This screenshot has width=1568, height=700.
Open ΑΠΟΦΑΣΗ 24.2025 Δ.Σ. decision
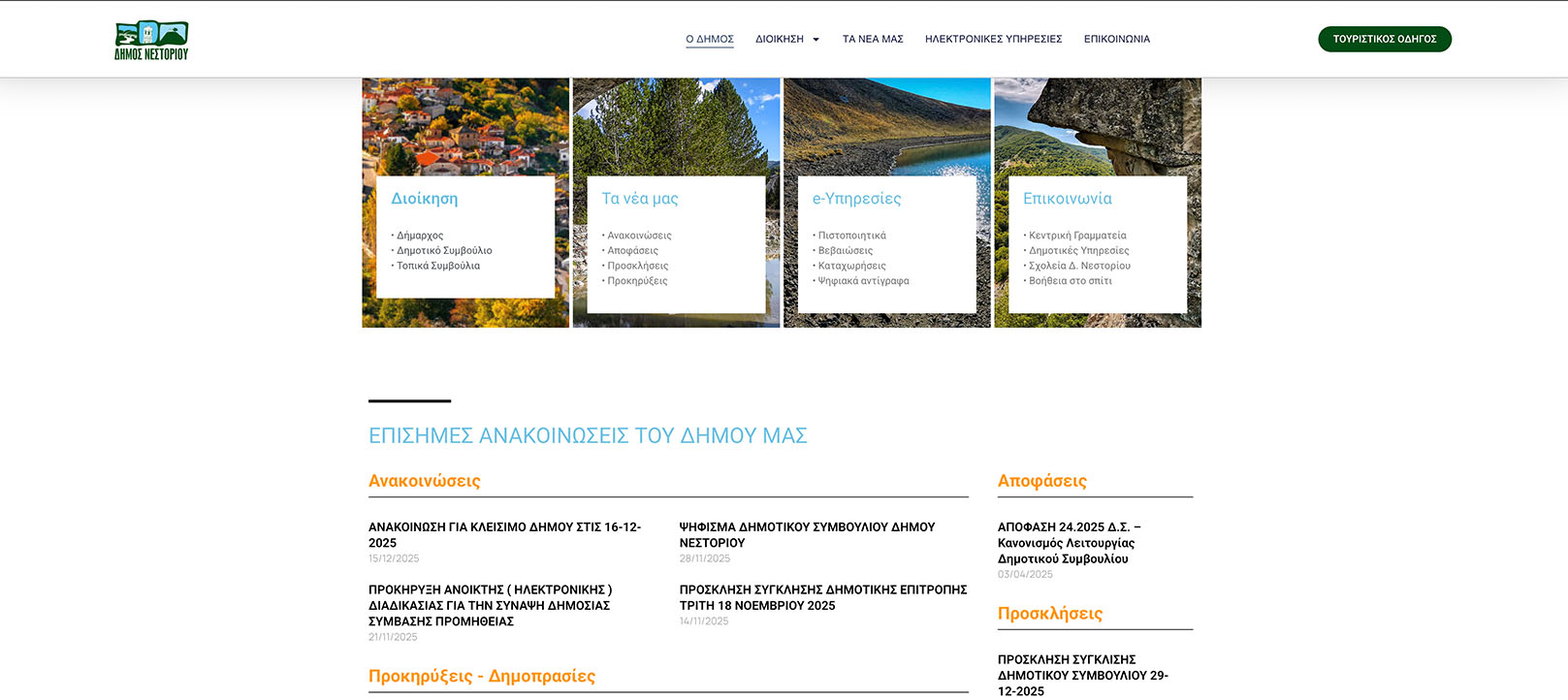[x=1069, y=543]
